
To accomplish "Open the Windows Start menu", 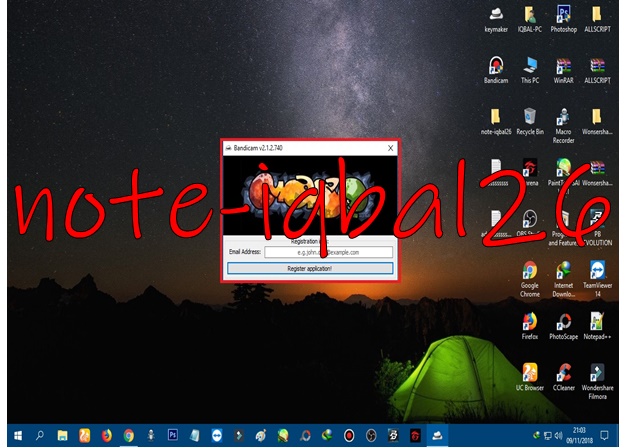I will click(18, 436).
